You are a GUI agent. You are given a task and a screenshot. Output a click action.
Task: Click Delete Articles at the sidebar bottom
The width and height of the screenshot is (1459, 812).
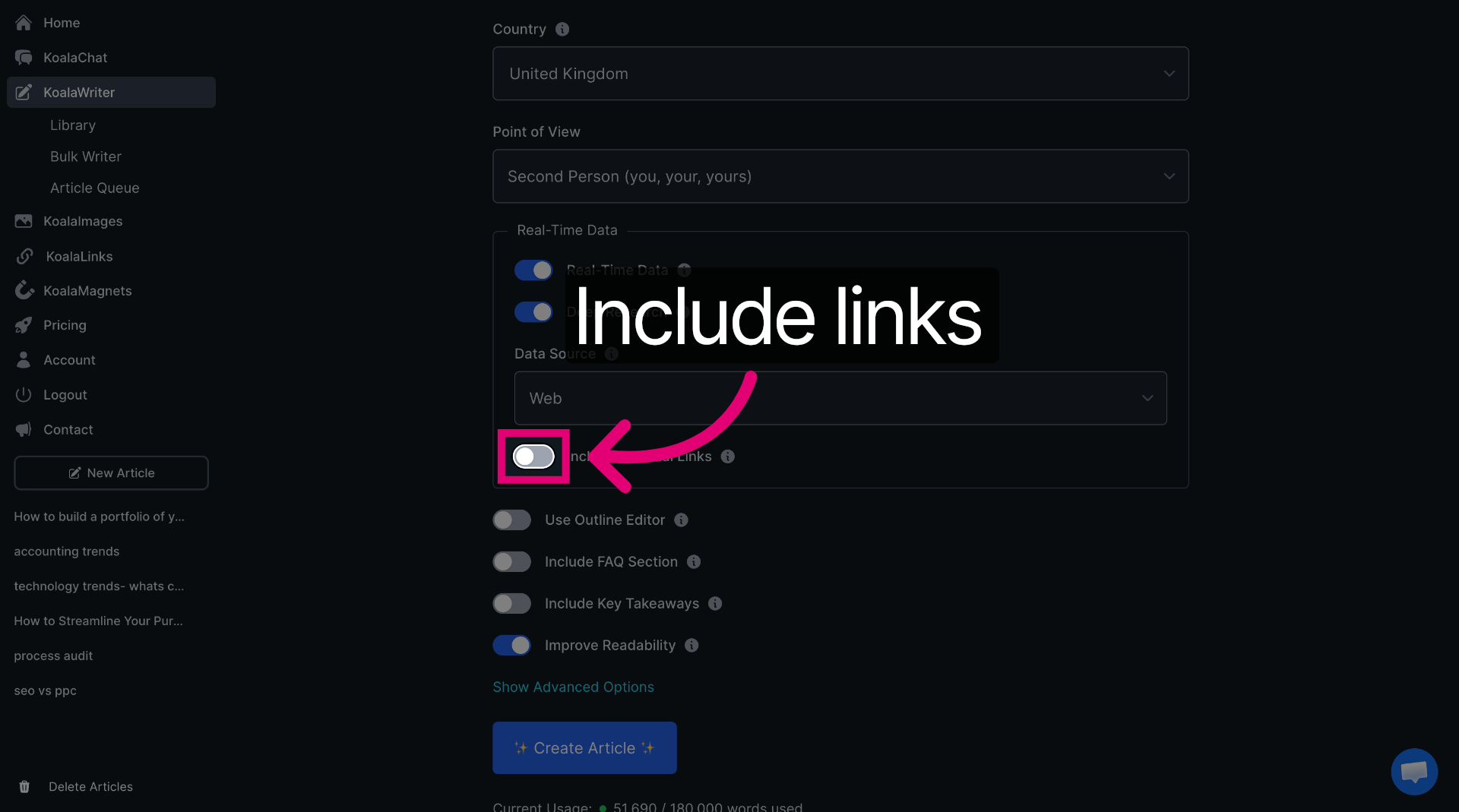(x=90, y=787)
